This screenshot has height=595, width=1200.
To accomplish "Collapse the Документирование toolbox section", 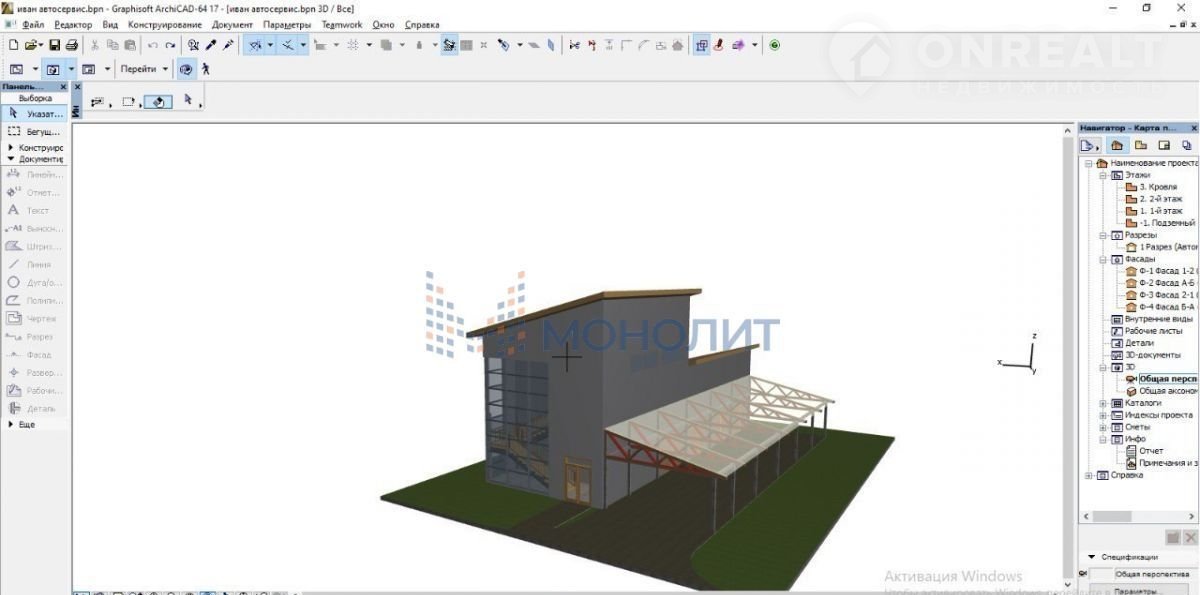I will click(11, 159).
